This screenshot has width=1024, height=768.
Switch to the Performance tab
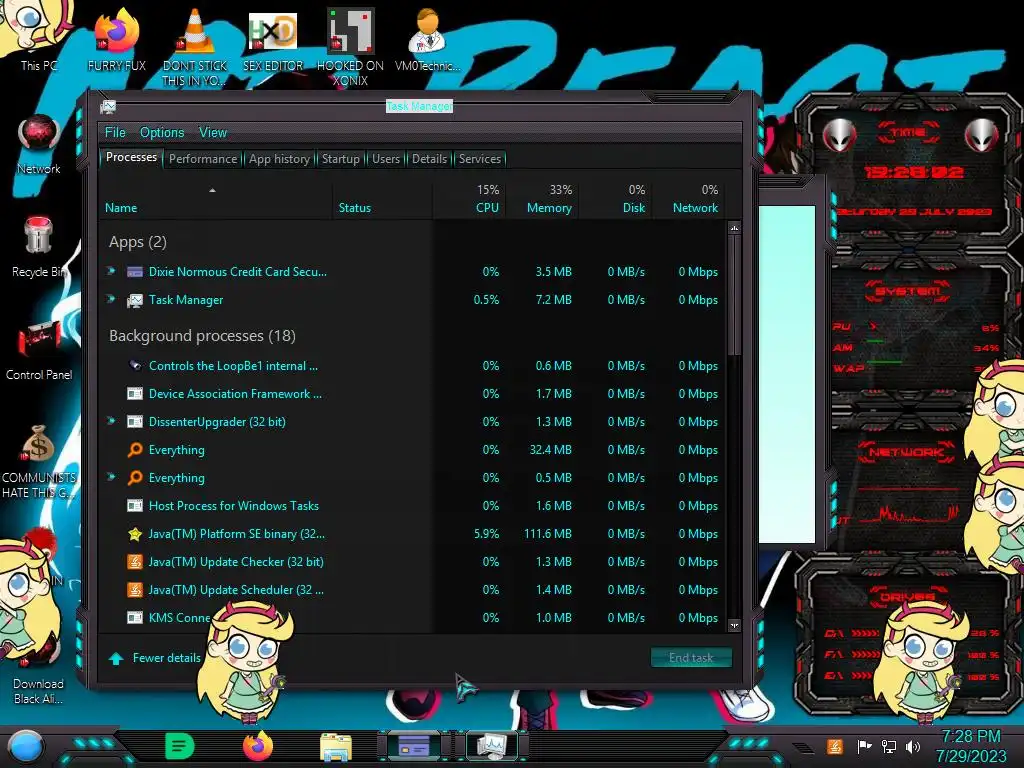coord(203,159)
